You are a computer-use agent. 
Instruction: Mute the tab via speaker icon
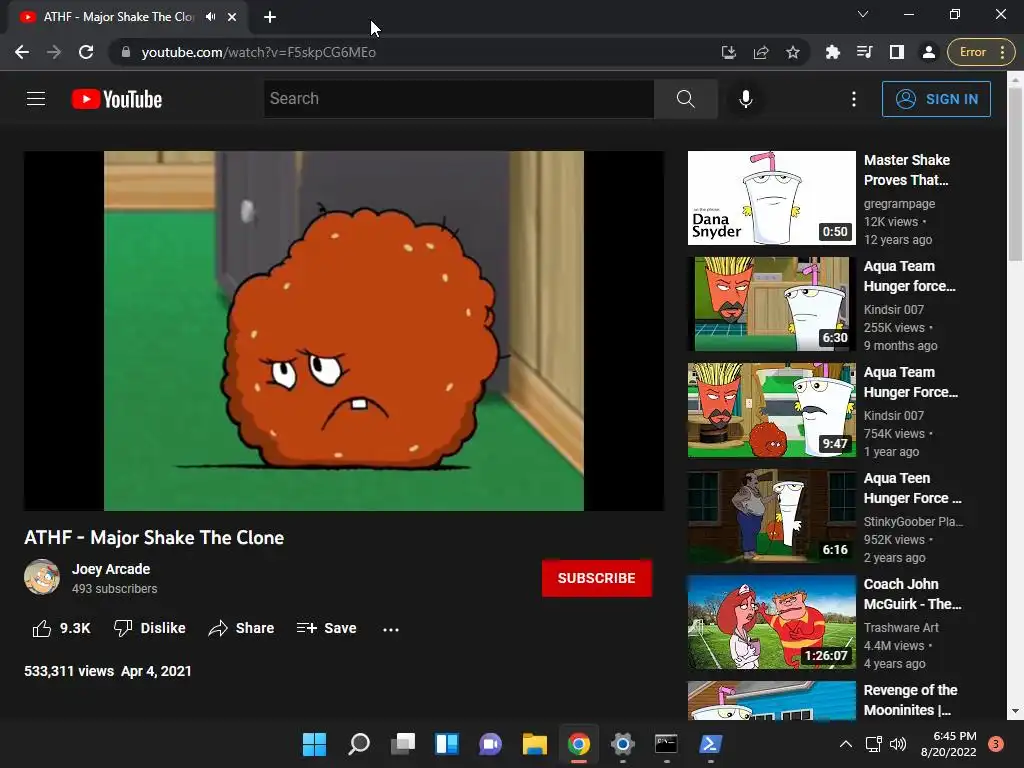pyautogui.click(x=210, y=17)
